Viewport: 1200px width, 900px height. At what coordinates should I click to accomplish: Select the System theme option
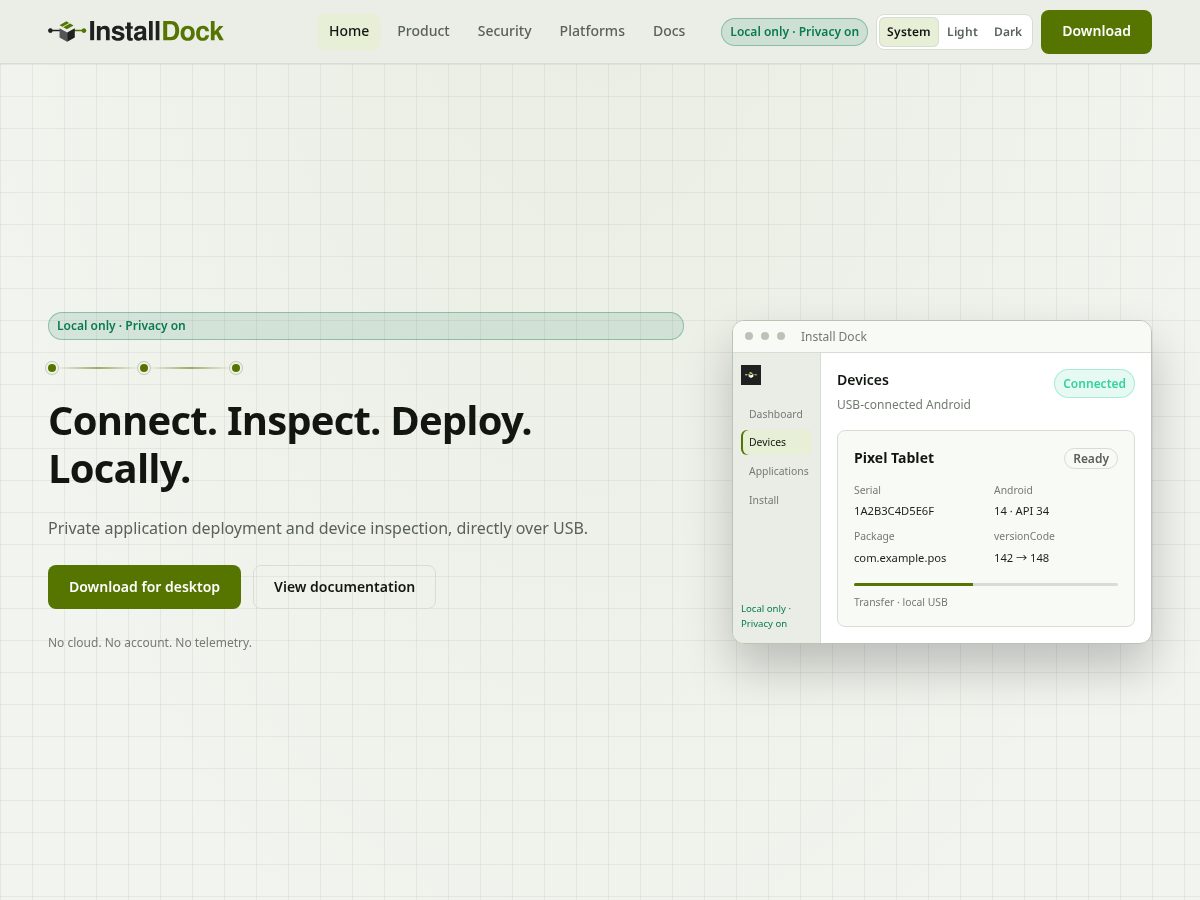point(908,32)
